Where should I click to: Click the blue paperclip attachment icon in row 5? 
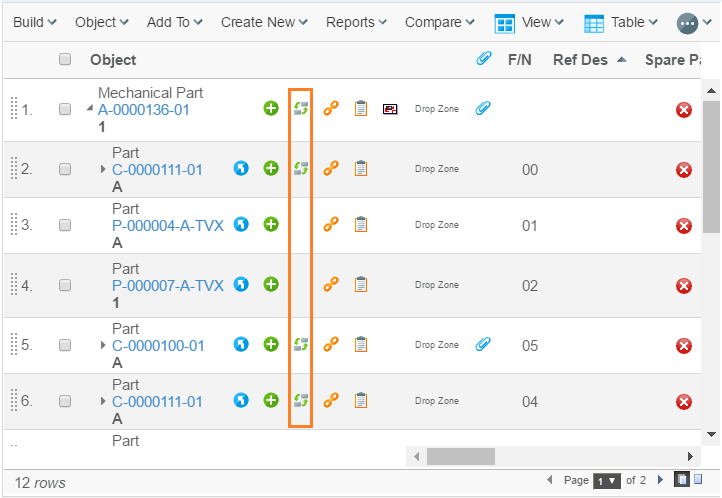pos(483,345)
